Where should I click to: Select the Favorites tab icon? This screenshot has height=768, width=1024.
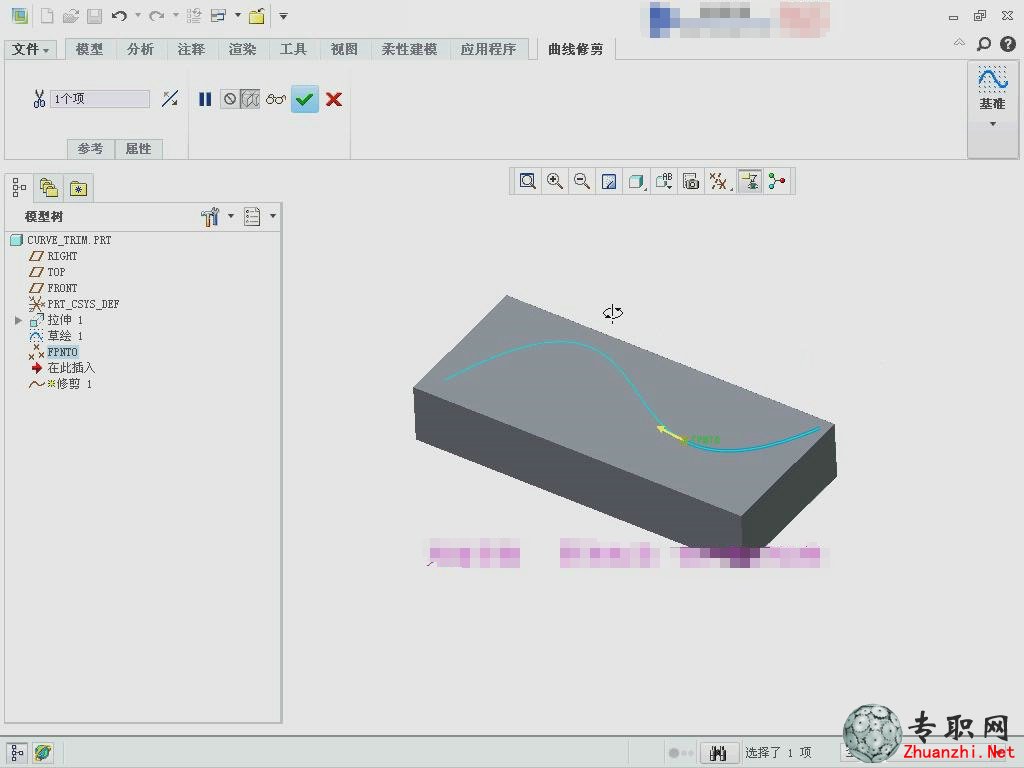pos(78,188)
